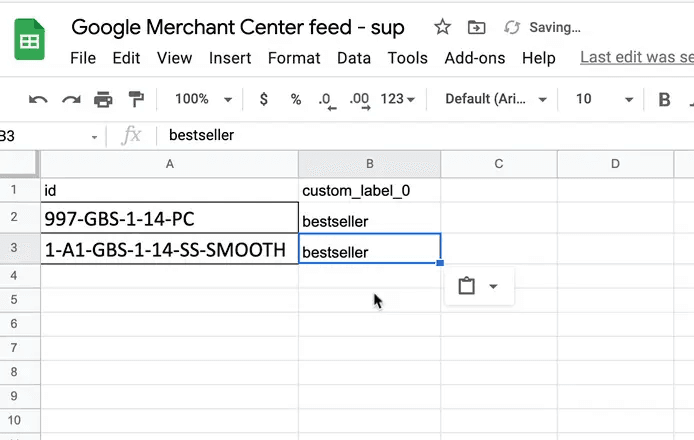This screenshot has width=694, height=440.
Task: Format as percent
Action: [x=296, y=99]
